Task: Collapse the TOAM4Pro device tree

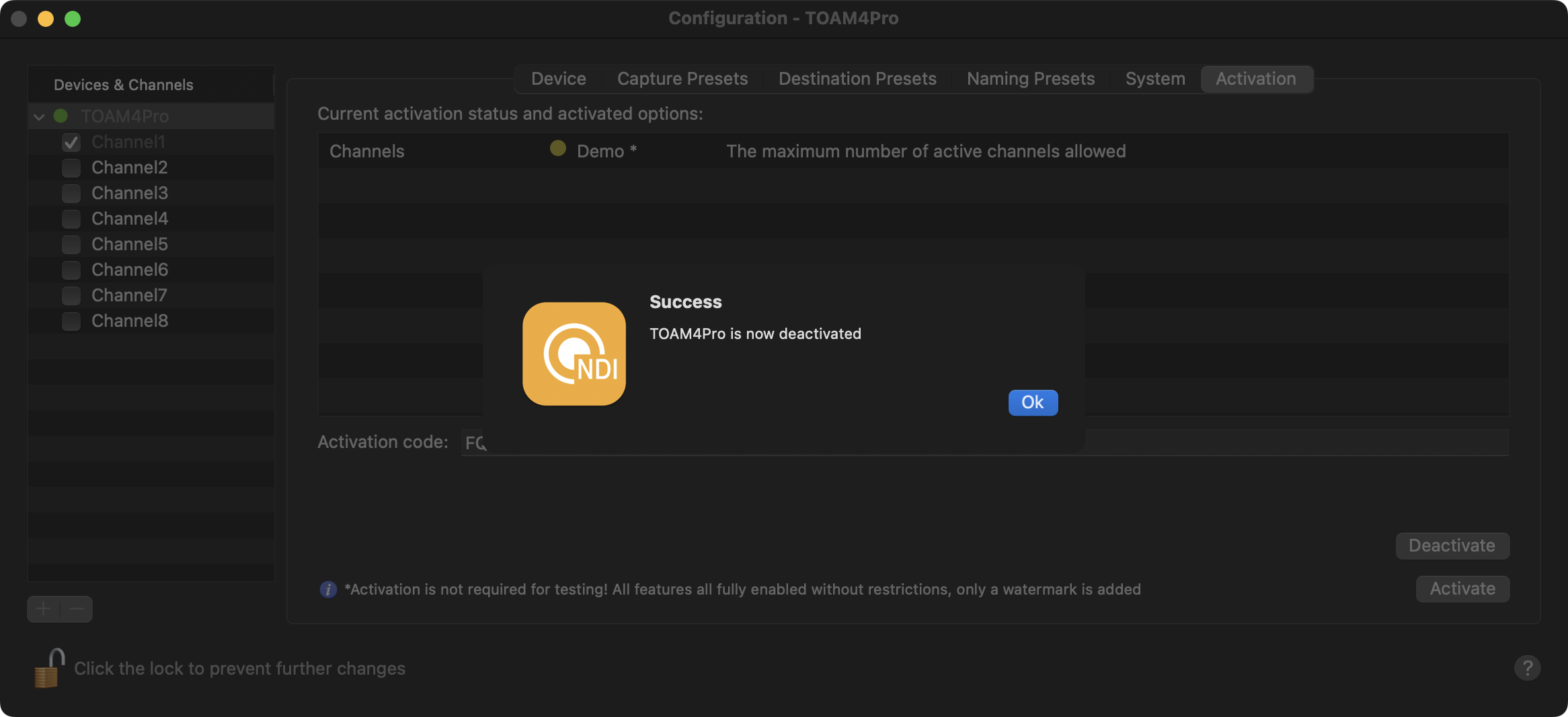Action: pyautogui.click(x=39, y=117)
